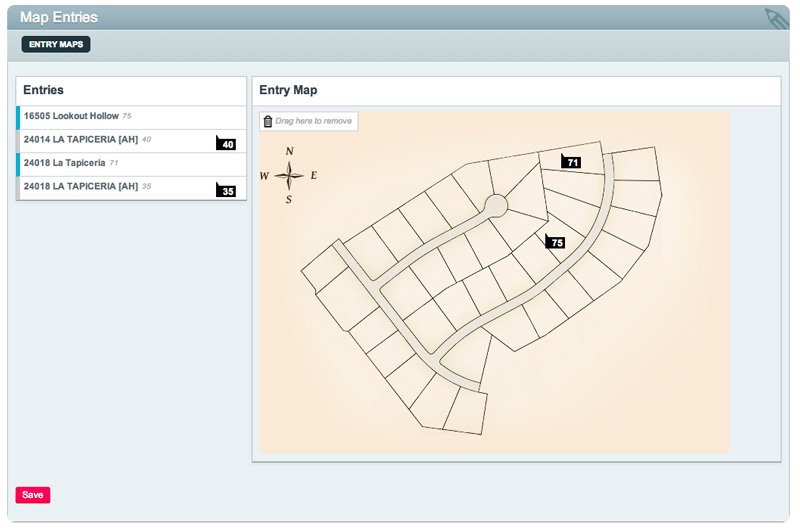Save the map entries

pyautogui.click(x=33, y=495)
